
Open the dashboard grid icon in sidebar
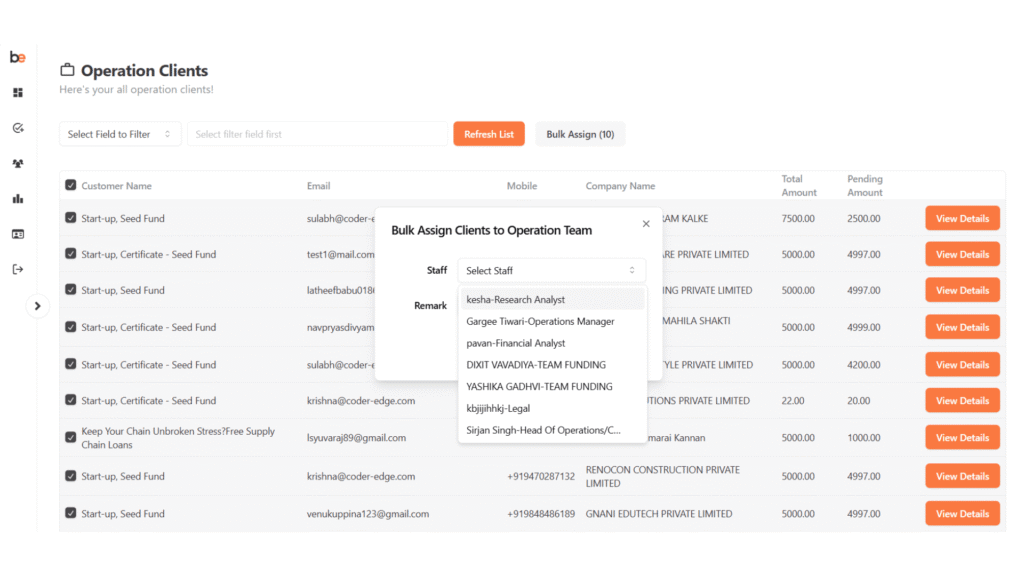[x=18, y=93]
